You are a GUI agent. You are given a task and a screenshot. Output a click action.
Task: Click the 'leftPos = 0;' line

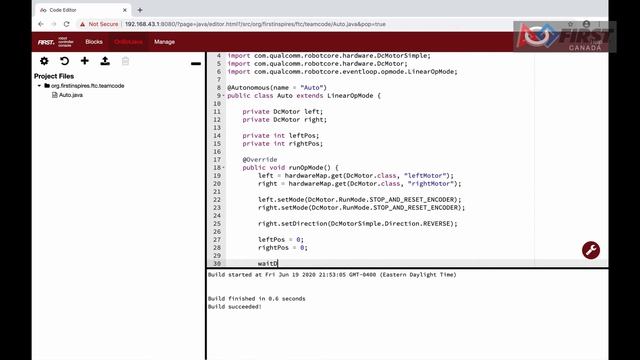281,240
